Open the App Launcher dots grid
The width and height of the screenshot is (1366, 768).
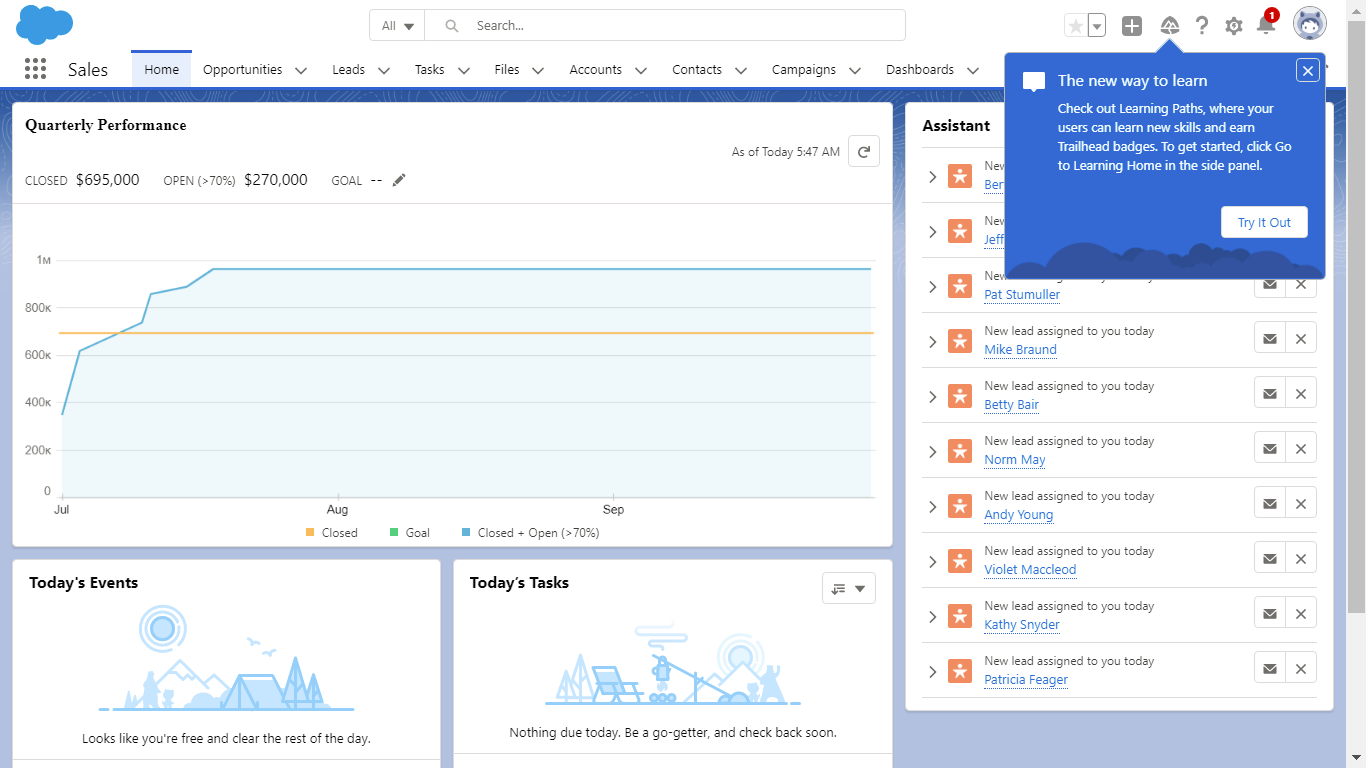[35, 69]
